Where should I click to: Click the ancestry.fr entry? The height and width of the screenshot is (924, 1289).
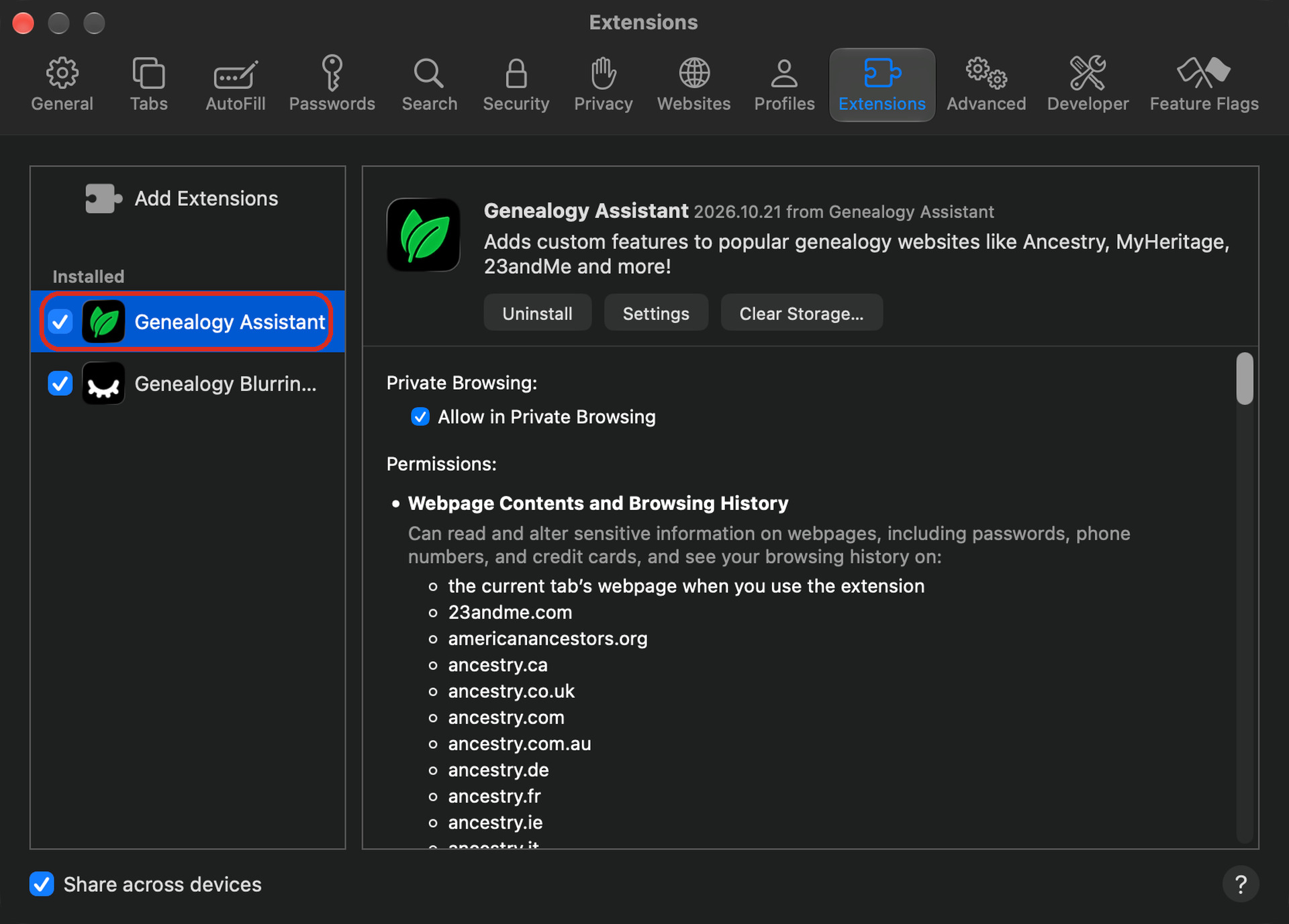point(495,795)
